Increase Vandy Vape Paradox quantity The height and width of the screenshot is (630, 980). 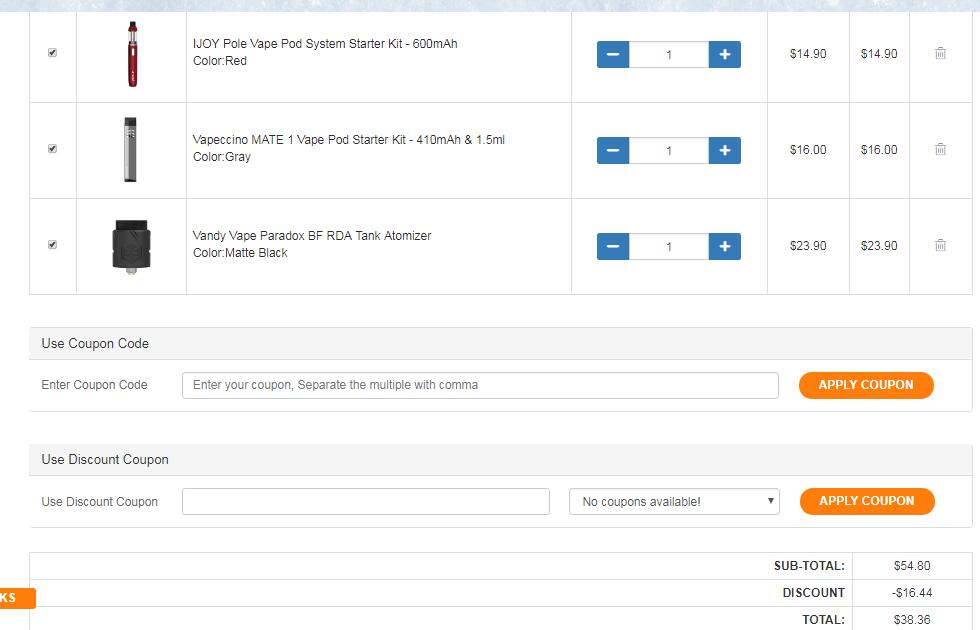pyautogui.click(x=724, y=246)
